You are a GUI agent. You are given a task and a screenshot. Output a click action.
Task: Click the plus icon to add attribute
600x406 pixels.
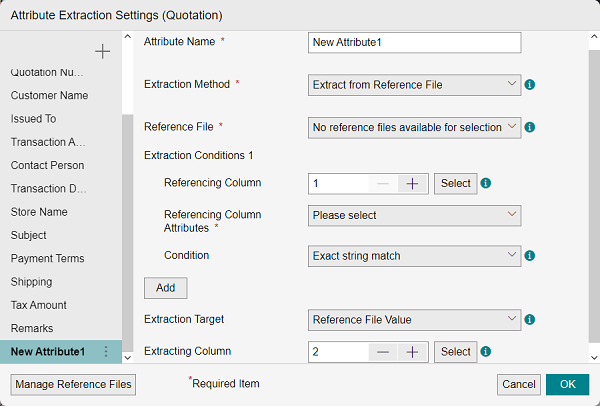click(102, 51)
